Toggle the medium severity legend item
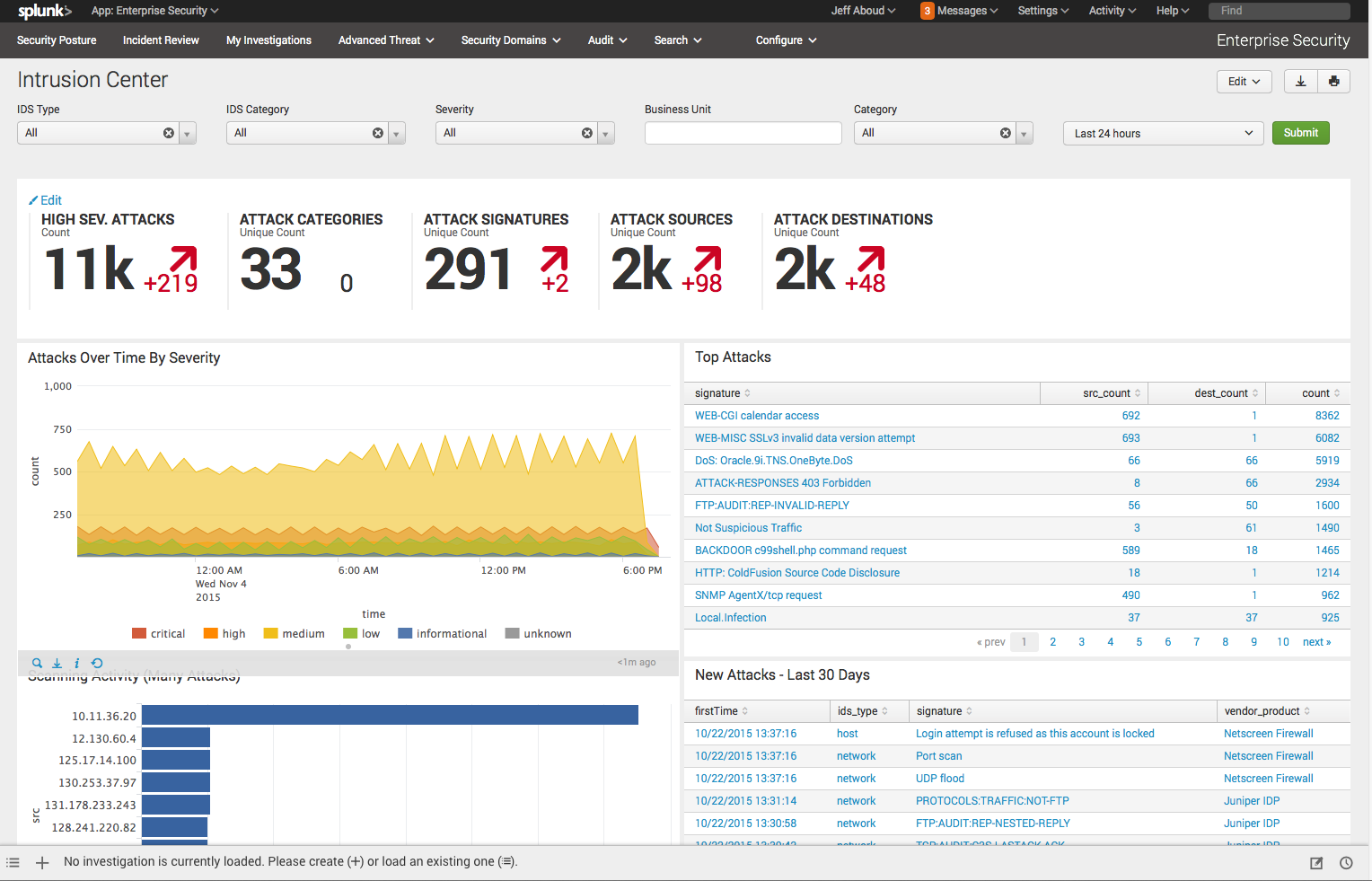This screenshot has height=881, width=1372. tap(295, 633)
